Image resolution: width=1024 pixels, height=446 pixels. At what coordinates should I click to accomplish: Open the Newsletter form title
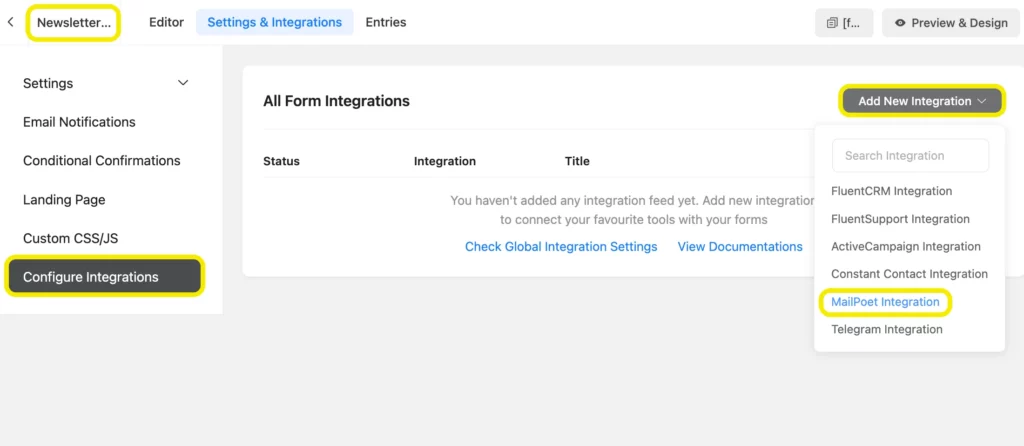[74, 22]
